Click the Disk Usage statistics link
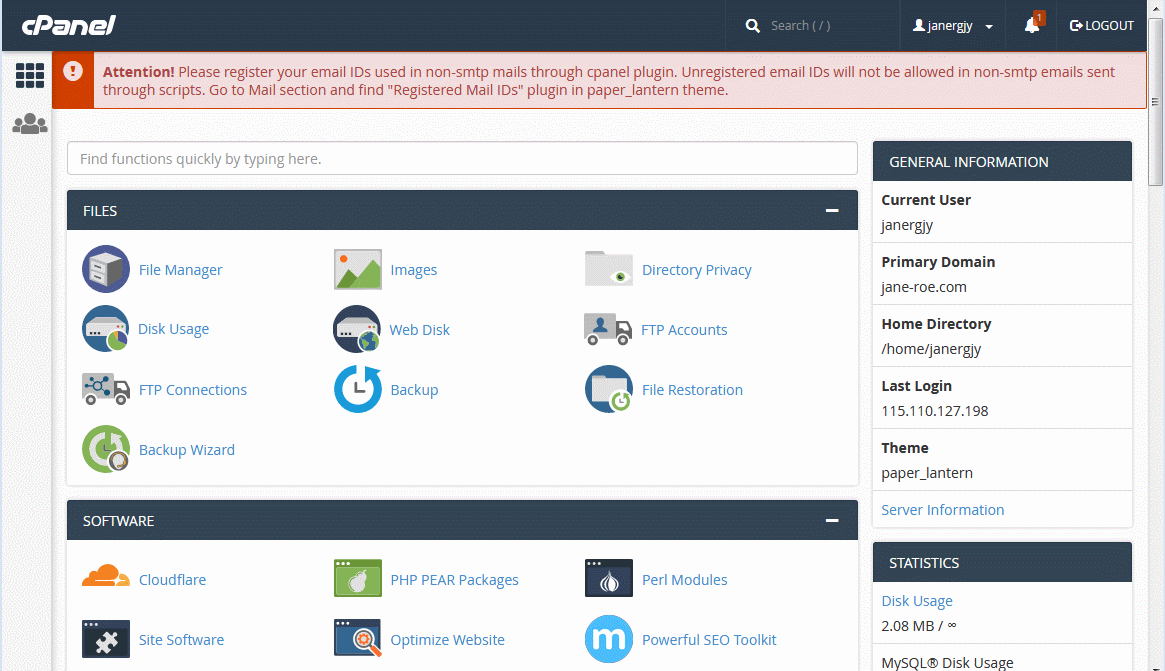 tap(916, 601)
